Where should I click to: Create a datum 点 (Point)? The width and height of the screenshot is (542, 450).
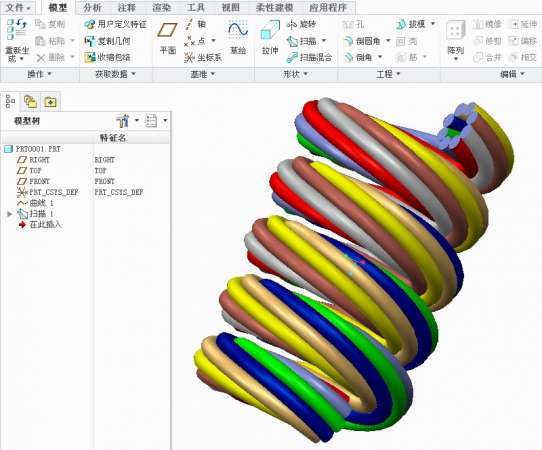[x=195, y=41]
